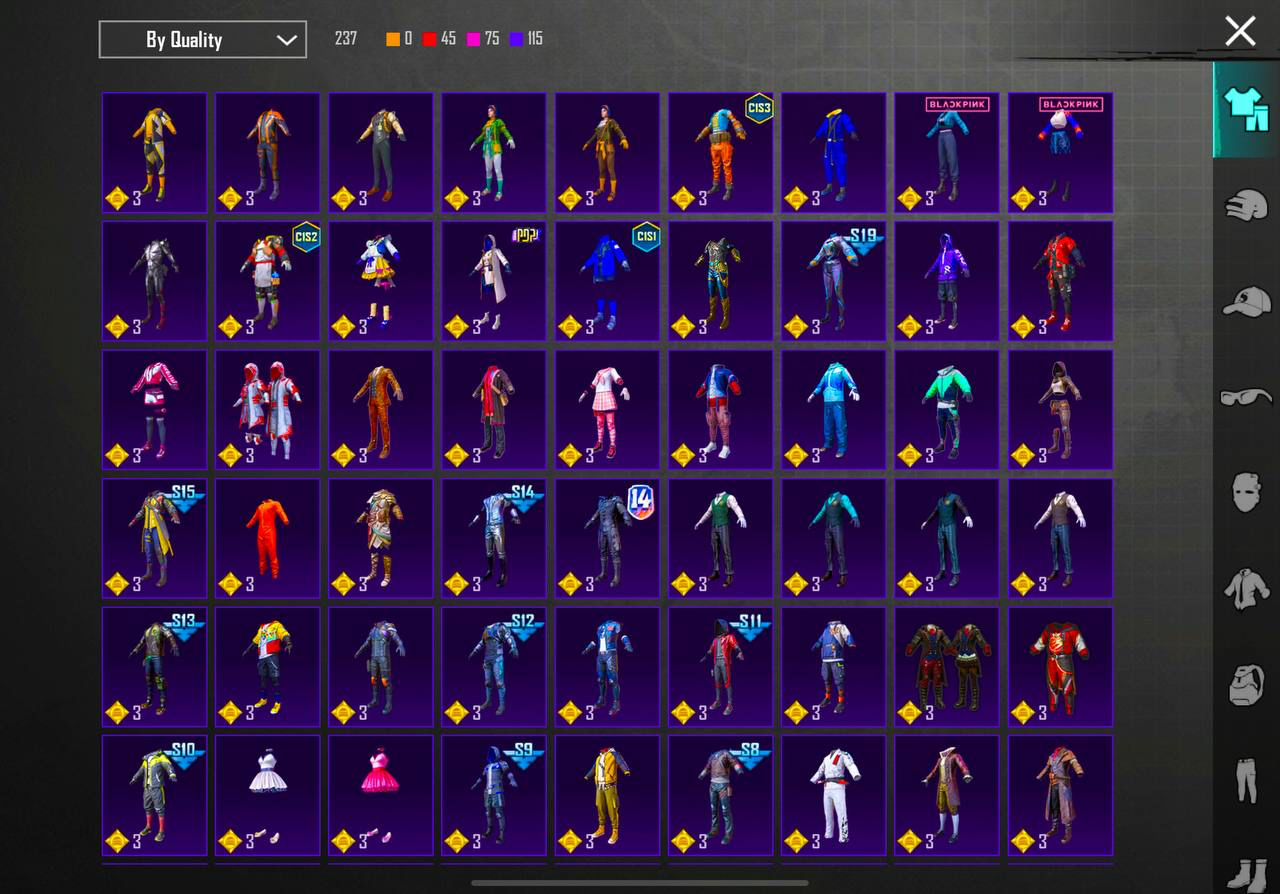The image size is (1280, 894).
Task: Select the S8 season outfit
Action: [x=720, y=795]
